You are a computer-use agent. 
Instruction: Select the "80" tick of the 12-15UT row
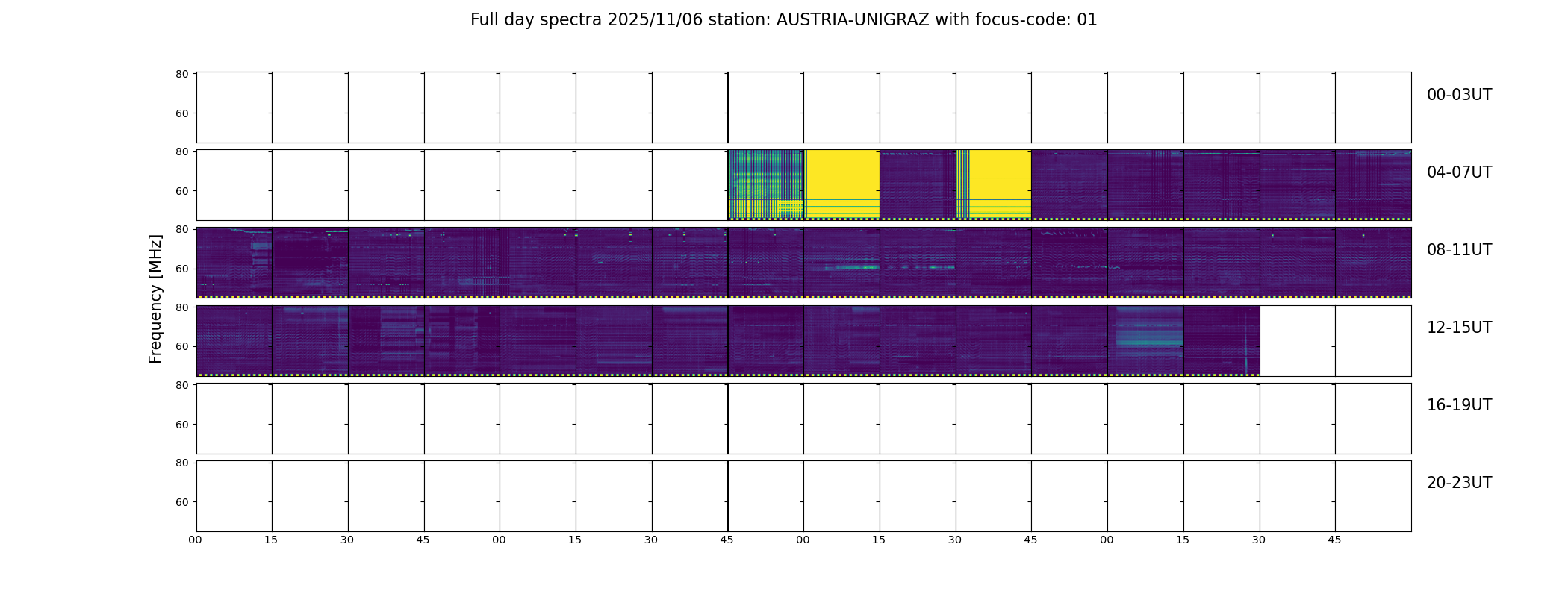pyautogui.click(x=181, y=307)
